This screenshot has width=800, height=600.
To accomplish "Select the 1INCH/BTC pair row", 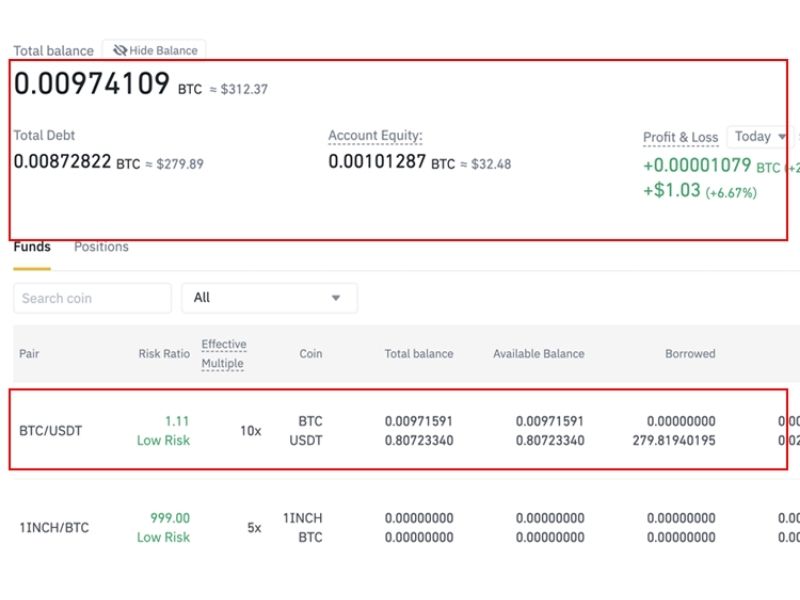I will point(407,528).
